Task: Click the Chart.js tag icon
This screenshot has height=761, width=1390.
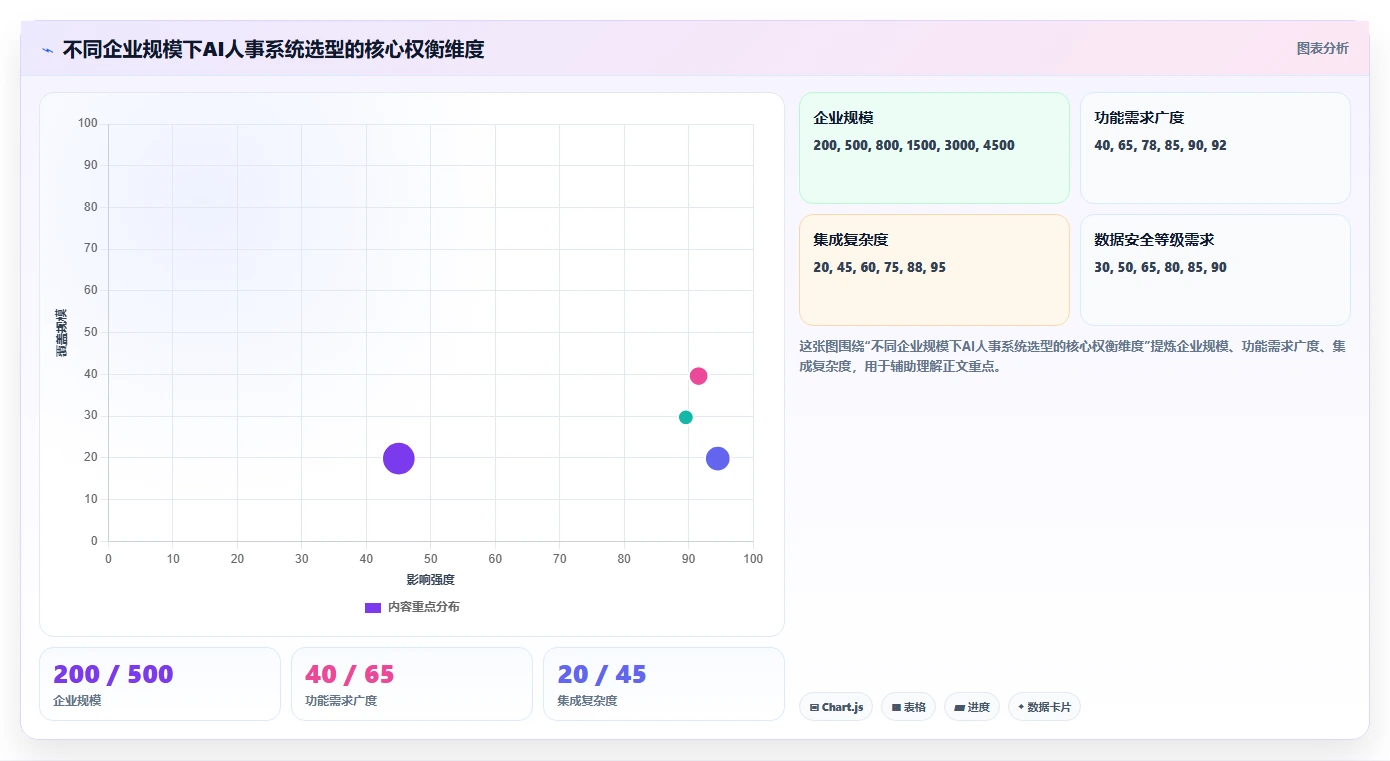Action: click(x=814, y=708)
